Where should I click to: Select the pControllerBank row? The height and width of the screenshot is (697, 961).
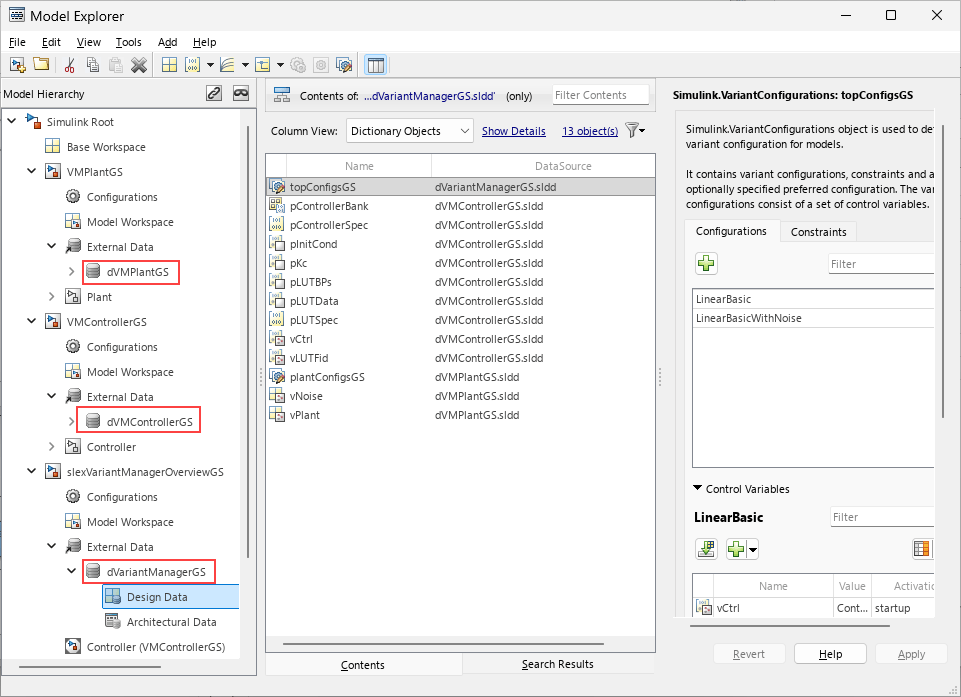click(x=460, y=206)
